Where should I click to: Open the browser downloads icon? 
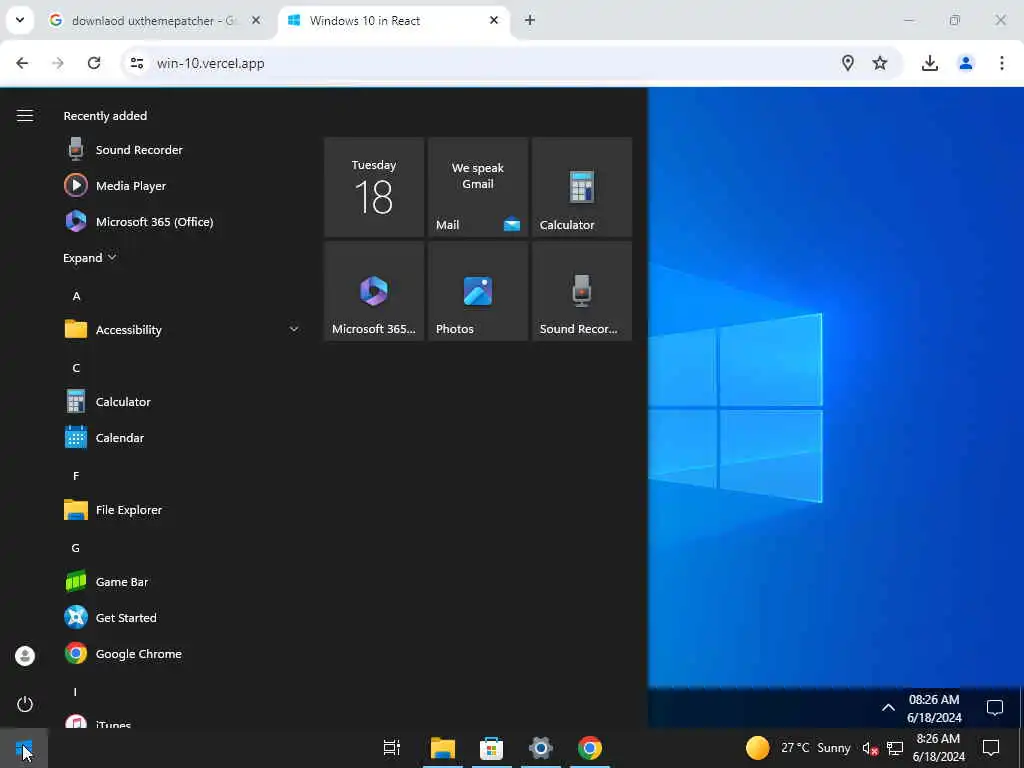930,63
